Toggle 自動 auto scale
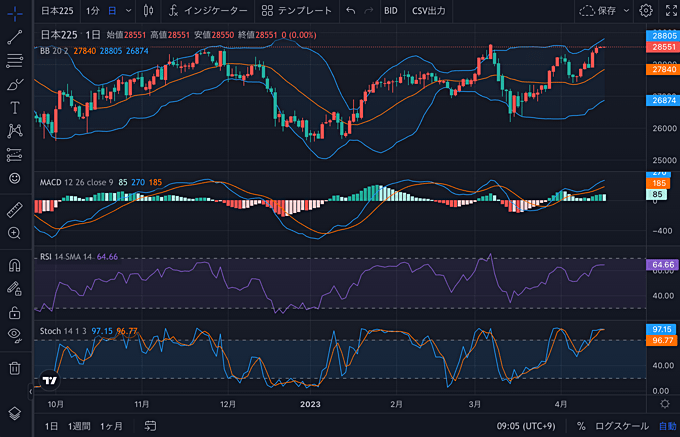 click(x=667, y=426)
